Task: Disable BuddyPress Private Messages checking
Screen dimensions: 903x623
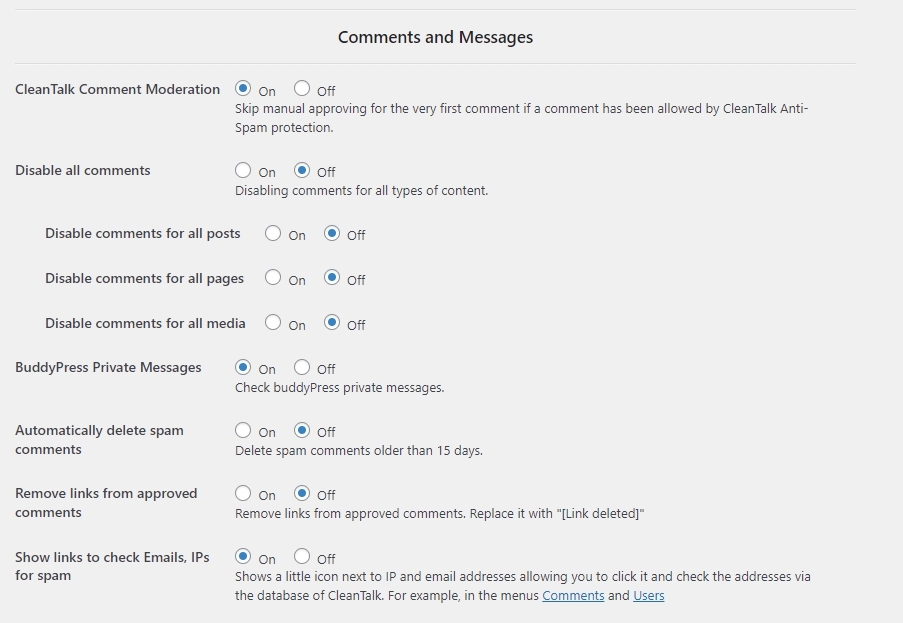Action: click(x=301, y=367)
